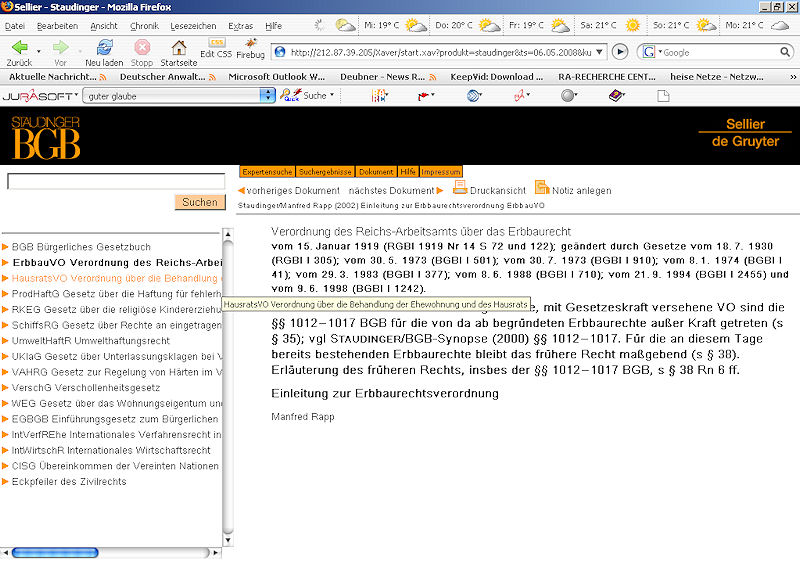This screenshot has height=561, width=800.
Task: Reload the page with Neu laden
Action: click(104, 47)
